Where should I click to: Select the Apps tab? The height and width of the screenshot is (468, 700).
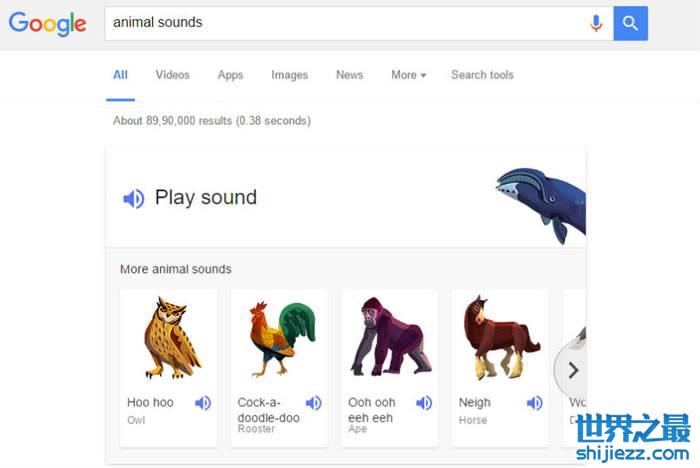click(x=230, y=75)
